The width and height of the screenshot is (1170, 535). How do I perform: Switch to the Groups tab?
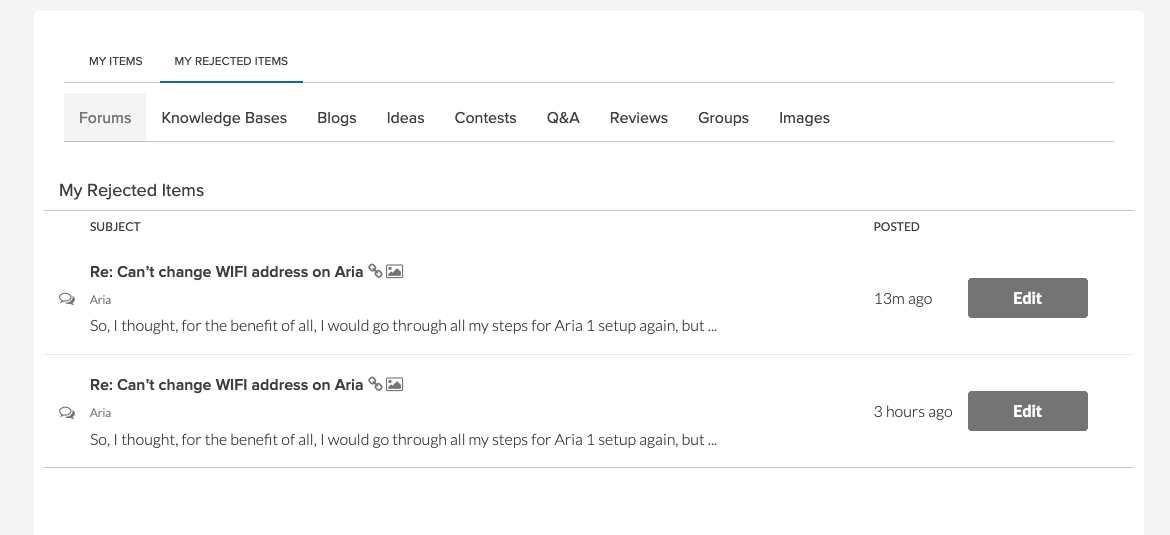click(723, 118)
